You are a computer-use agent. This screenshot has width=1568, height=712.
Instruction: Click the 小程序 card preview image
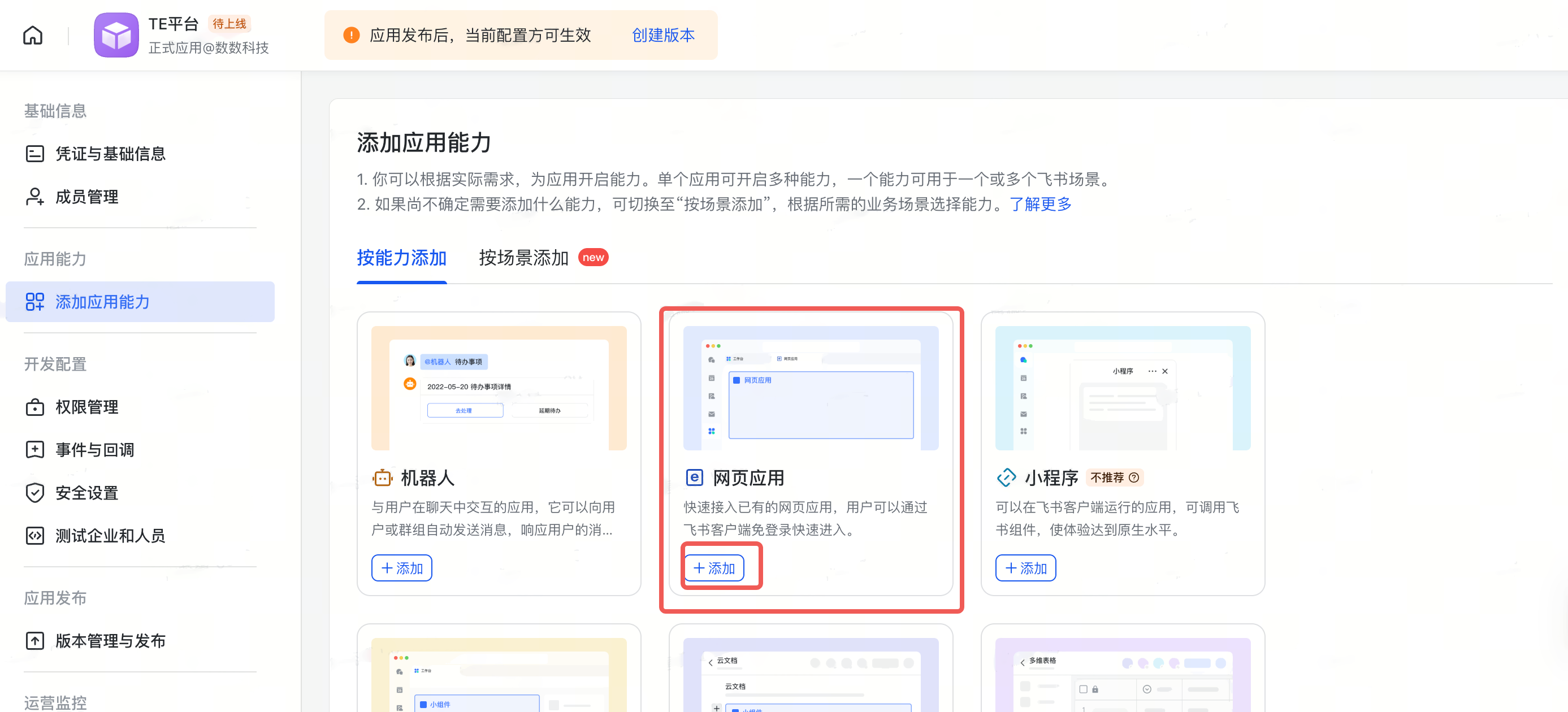pos(1123,388)
